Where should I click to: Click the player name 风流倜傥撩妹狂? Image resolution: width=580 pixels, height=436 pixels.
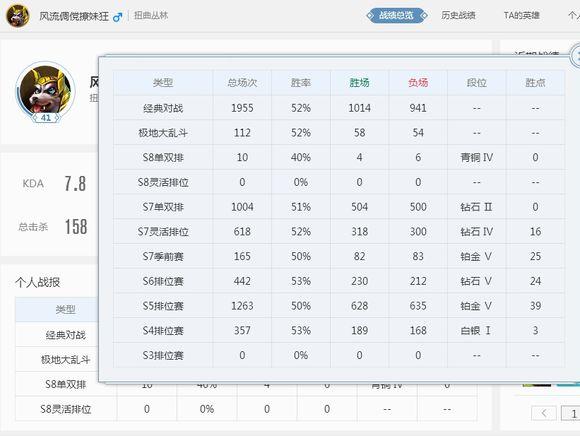click(74, 16)
